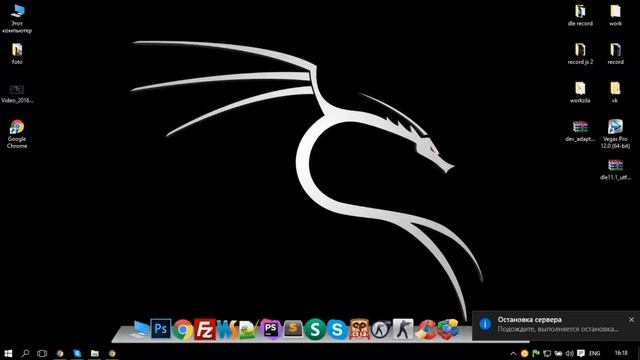The height and width of the screenshot is (360, 640).
Task: Click the yellow round tray icon
Action: 524,353
